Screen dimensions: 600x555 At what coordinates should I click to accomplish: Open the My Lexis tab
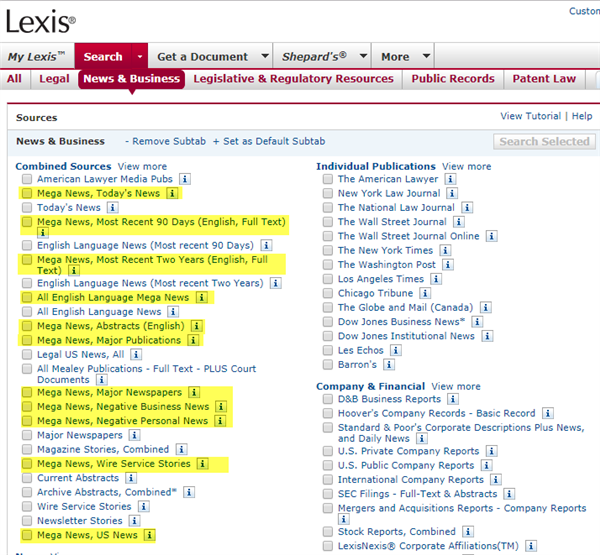pyautogui.click(x=37, y=56)
